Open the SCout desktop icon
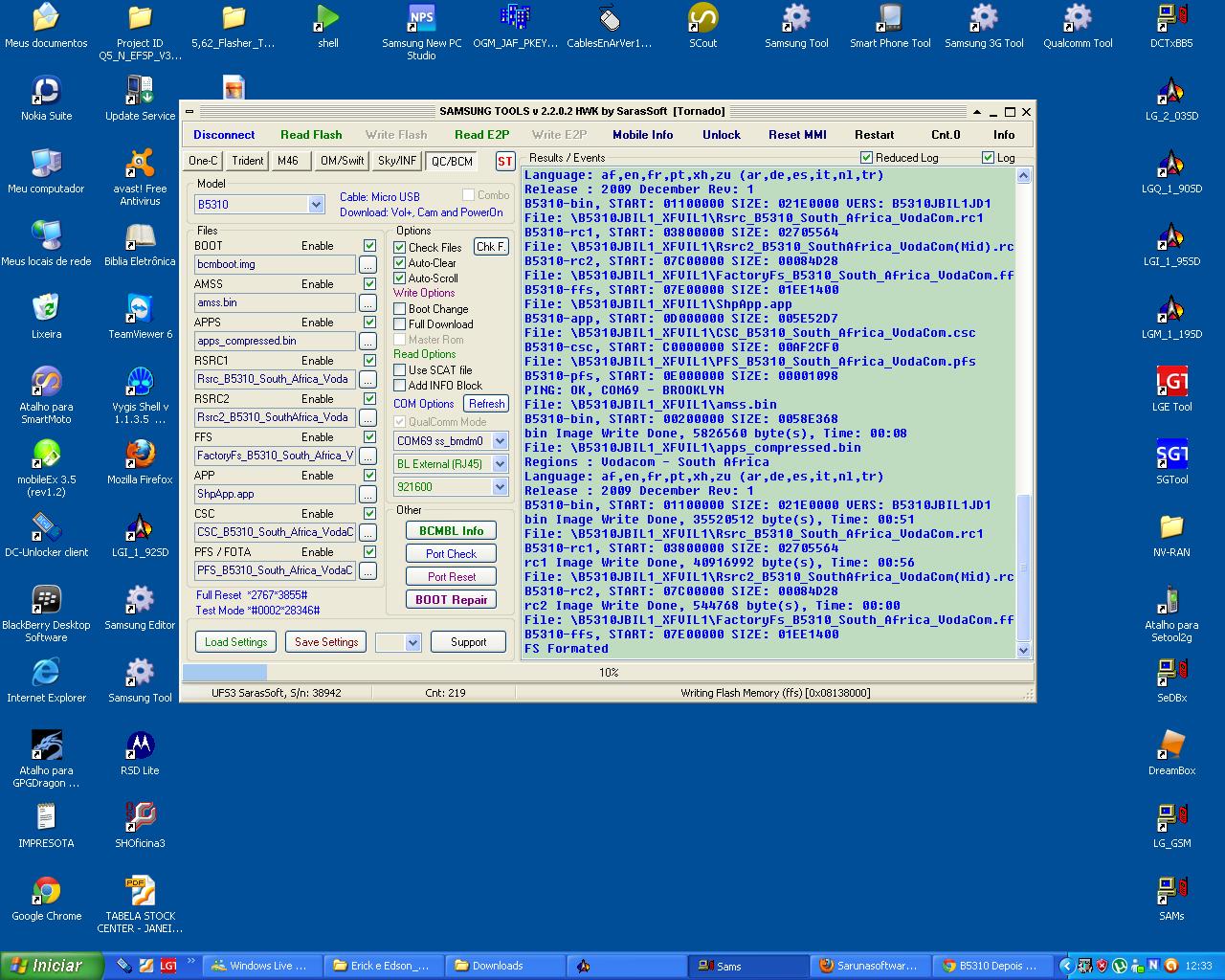Image resolution: width=1225 pixels, height=980 pixels. pos(702,26)
